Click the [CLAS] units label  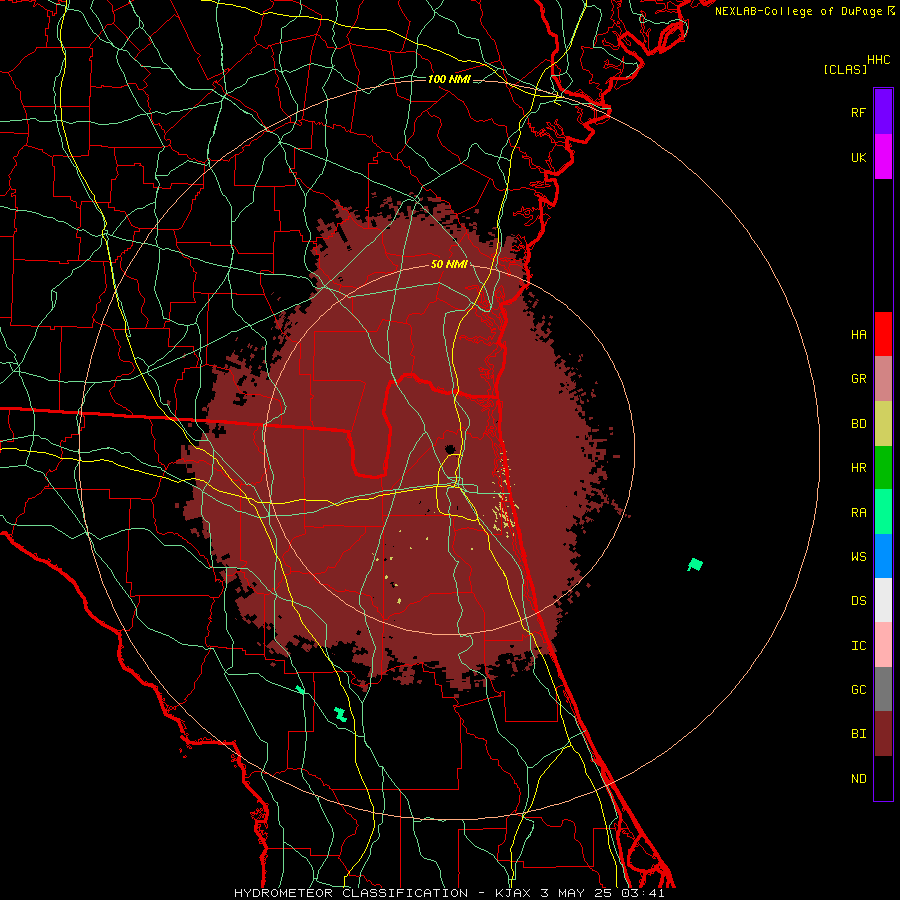tap(845, 70)
